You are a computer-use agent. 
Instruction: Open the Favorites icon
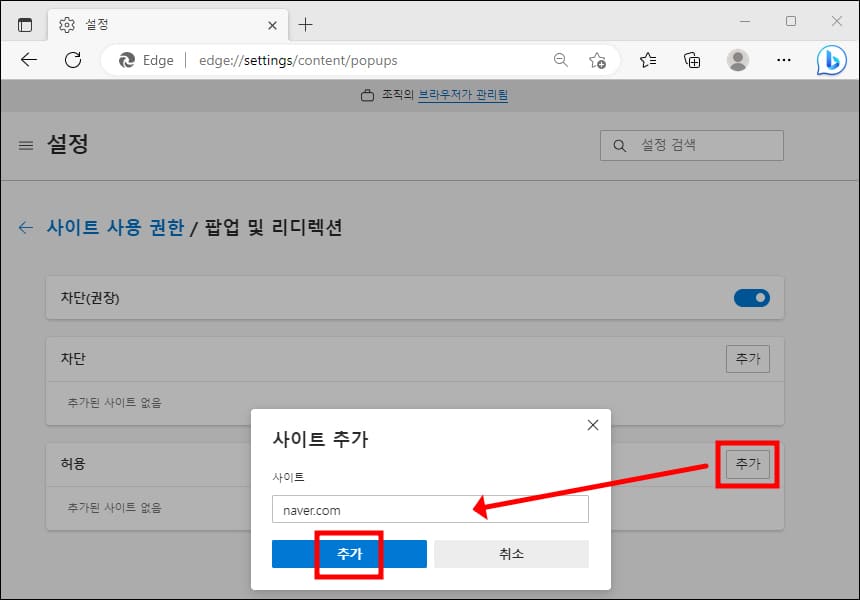coord(647,60)
